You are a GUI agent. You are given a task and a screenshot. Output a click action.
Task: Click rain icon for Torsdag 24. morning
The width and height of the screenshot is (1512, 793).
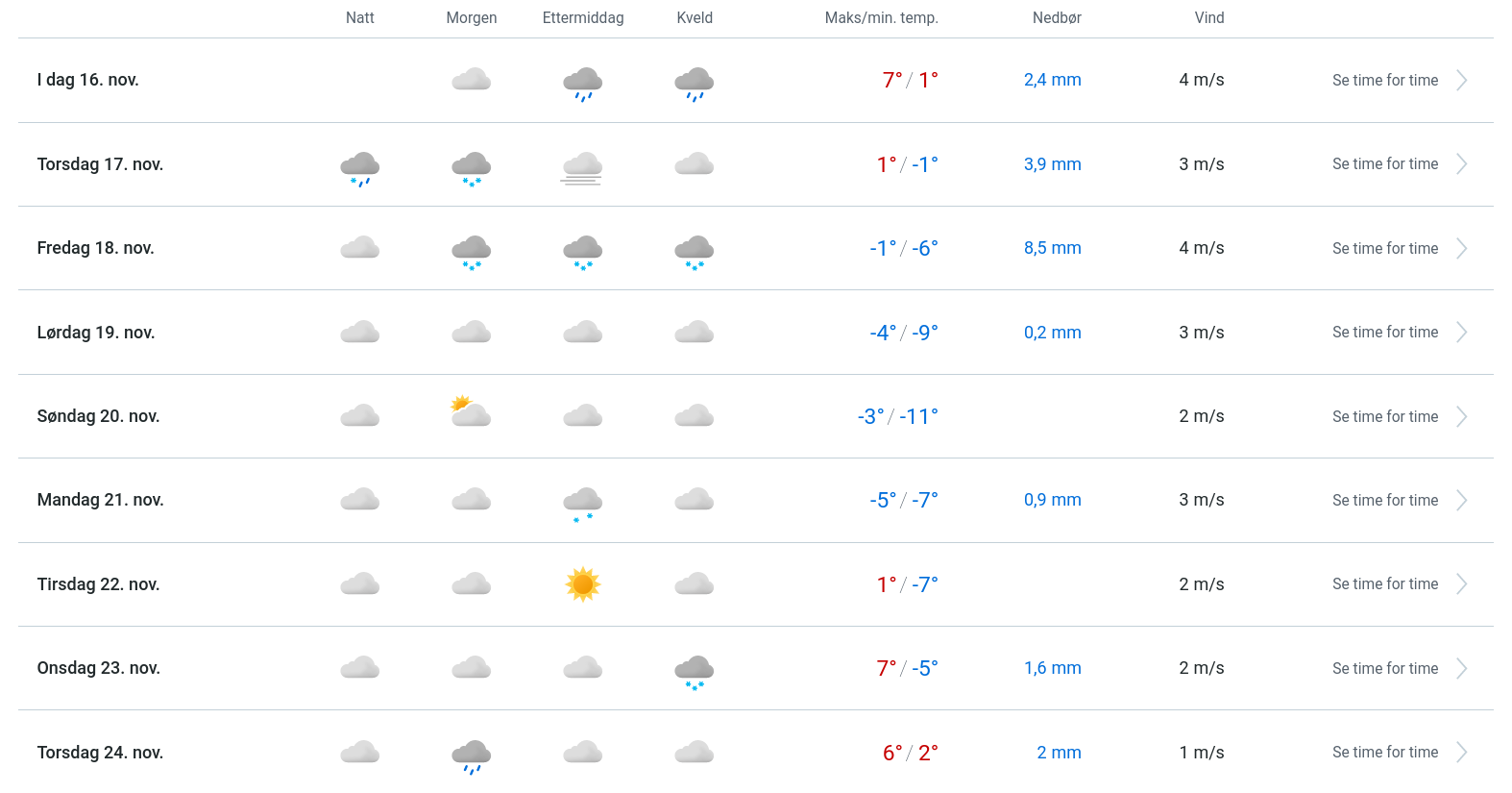[471, 756]
